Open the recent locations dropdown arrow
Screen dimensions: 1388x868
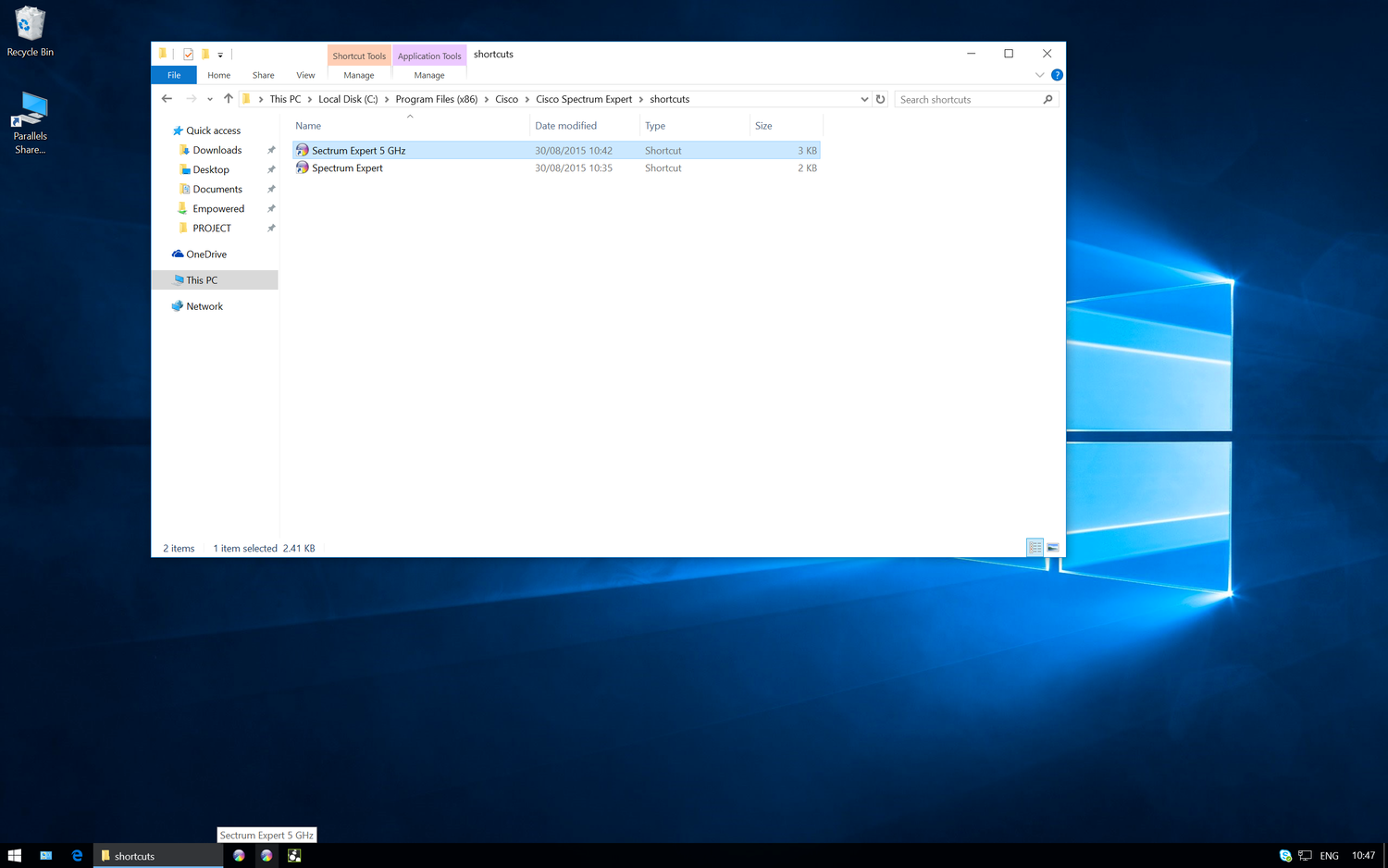tap(210, 99)
